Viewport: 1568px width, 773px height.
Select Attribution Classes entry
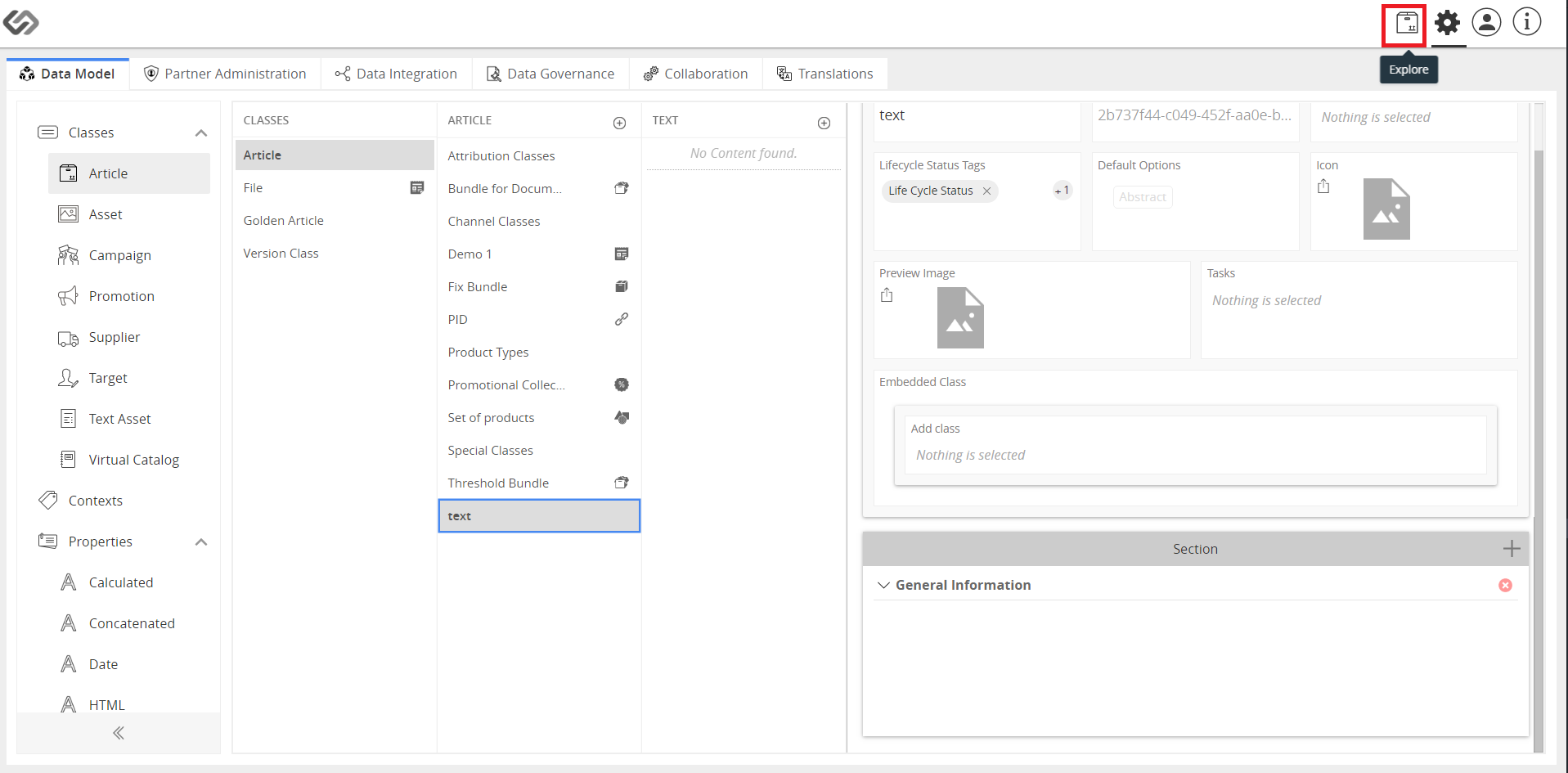539,155
